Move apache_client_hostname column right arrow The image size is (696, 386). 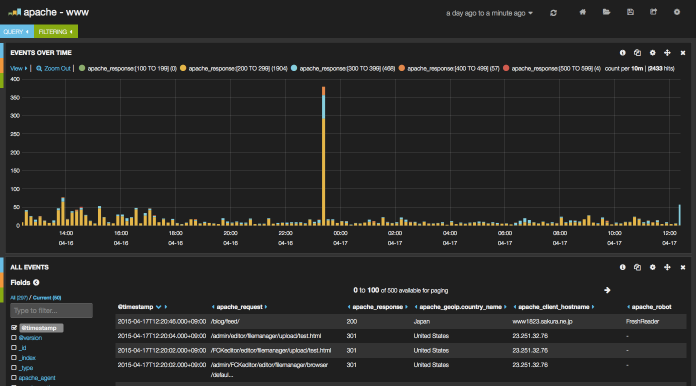[593, 307]
